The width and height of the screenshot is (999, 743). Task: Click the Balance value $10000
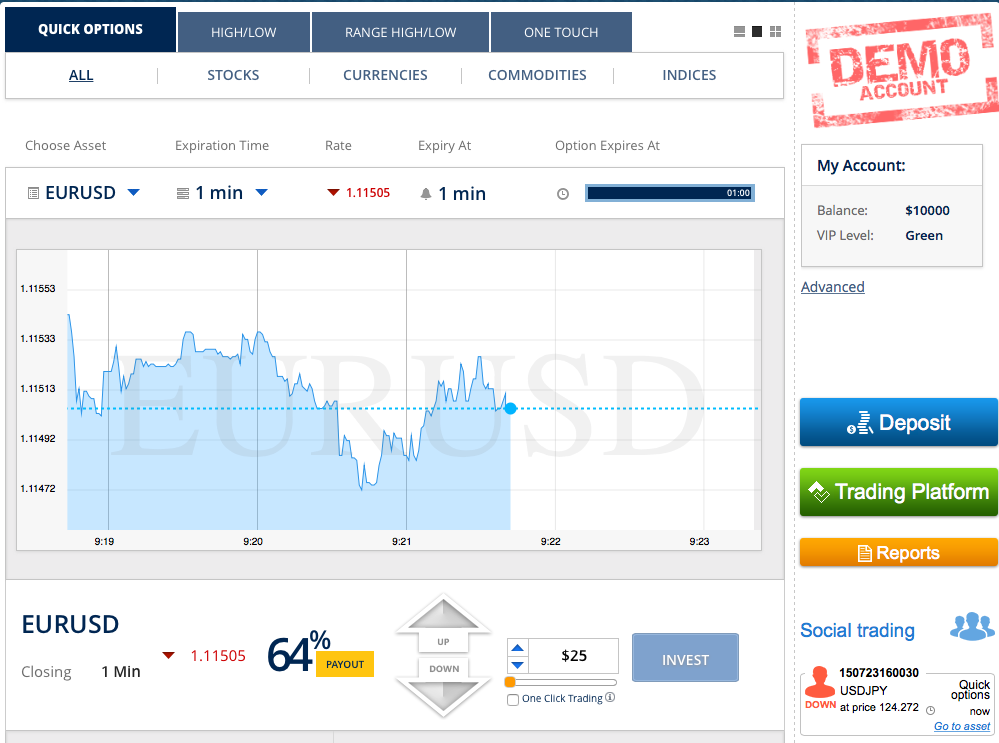click(x=927, y=210)
